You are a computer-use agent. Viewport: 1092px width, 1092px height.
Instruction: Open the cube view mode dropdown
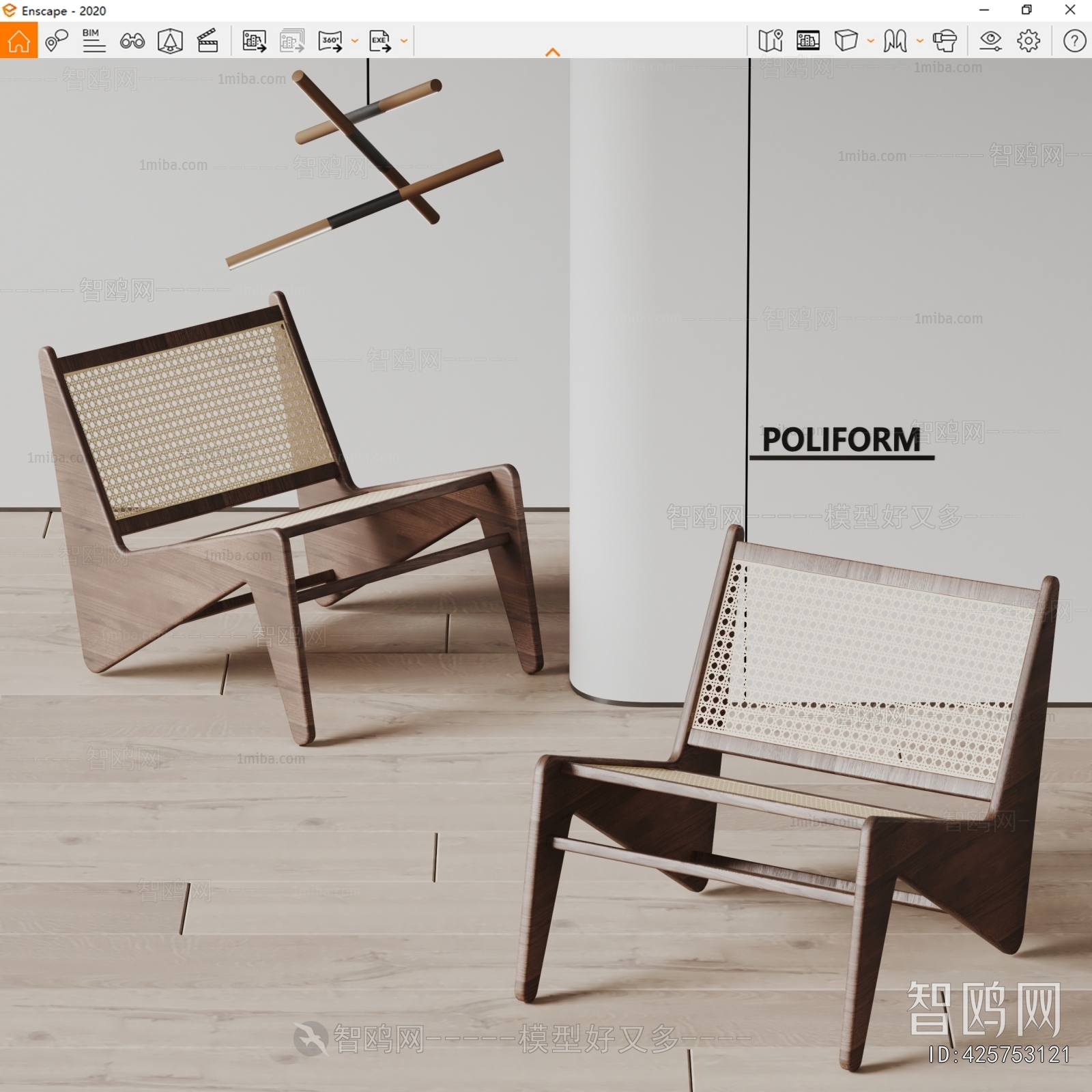coord(871,41)
